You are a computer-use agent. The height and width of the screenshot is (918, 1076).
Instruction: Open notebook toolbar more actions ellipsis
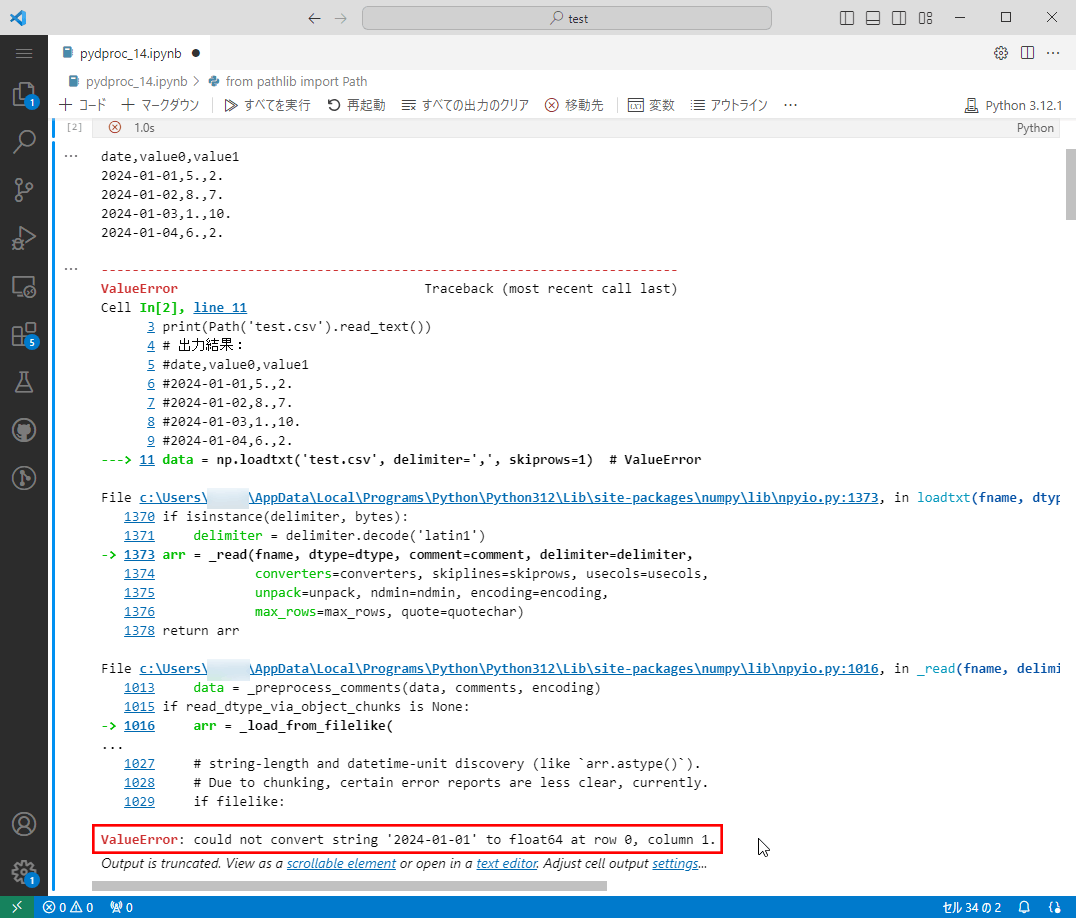[x=790, y=105]
